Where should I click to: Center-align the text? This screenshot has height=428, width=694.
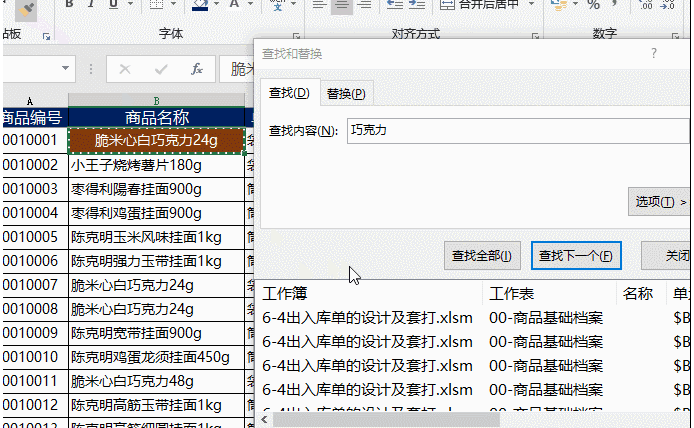342,5
